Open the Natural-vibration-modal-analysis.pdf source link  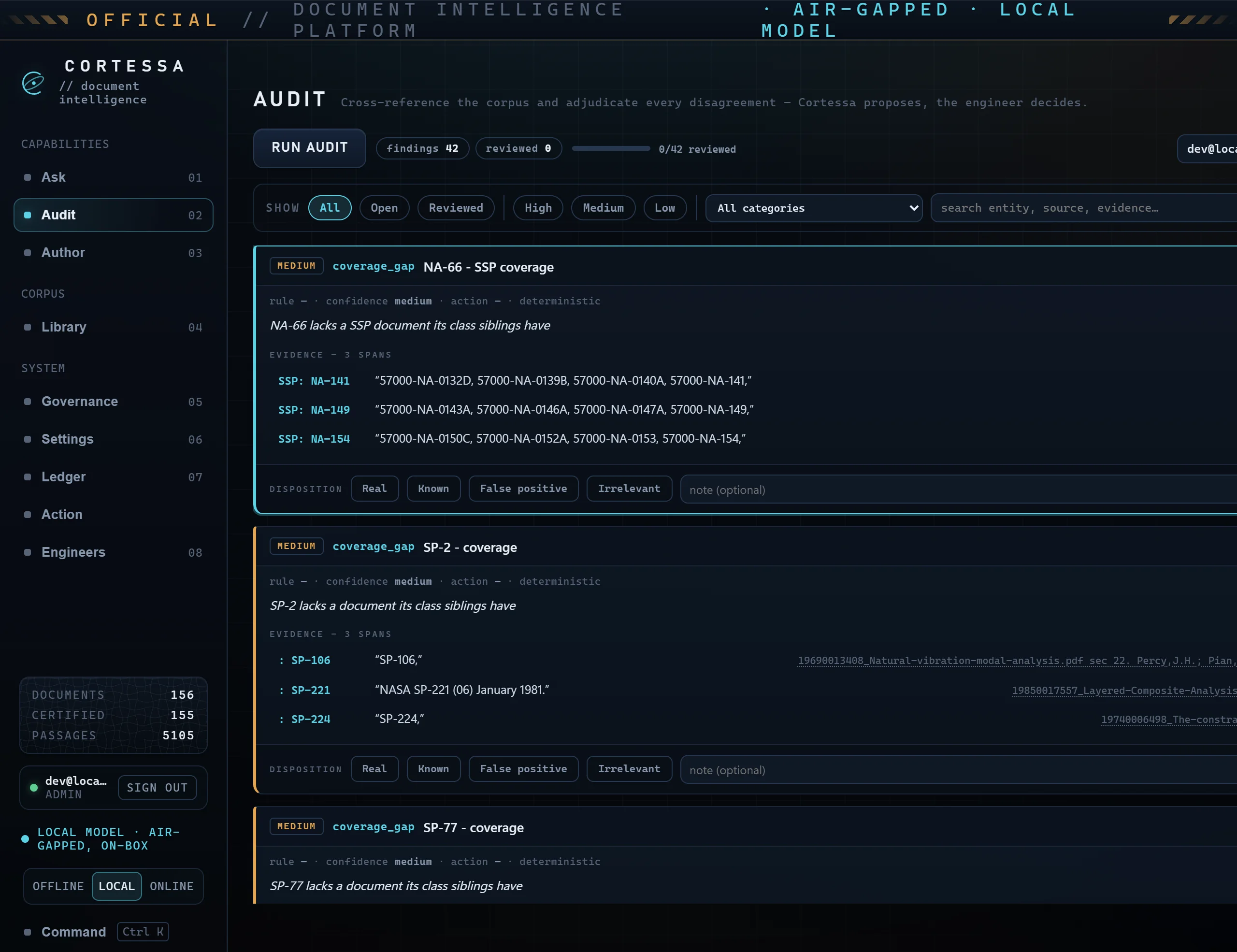pos(1017,660)
